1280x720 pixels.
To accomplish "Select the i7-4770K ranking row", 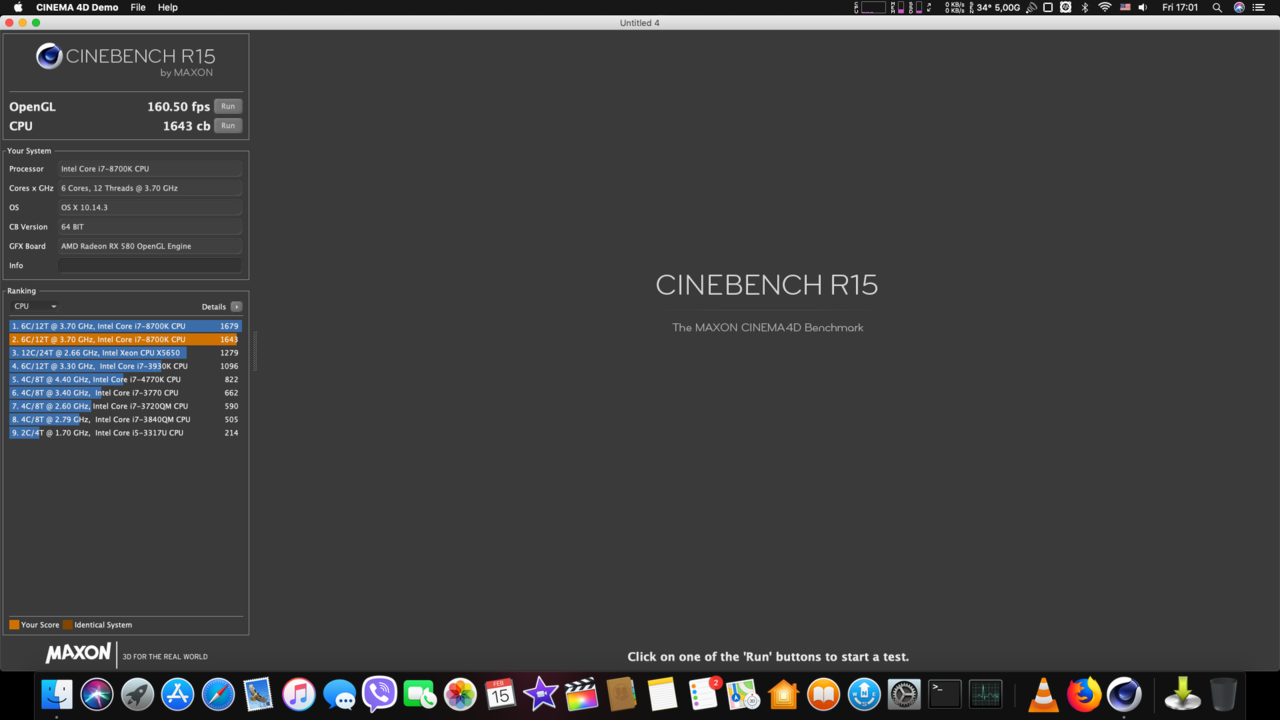I will click(126, 379).
